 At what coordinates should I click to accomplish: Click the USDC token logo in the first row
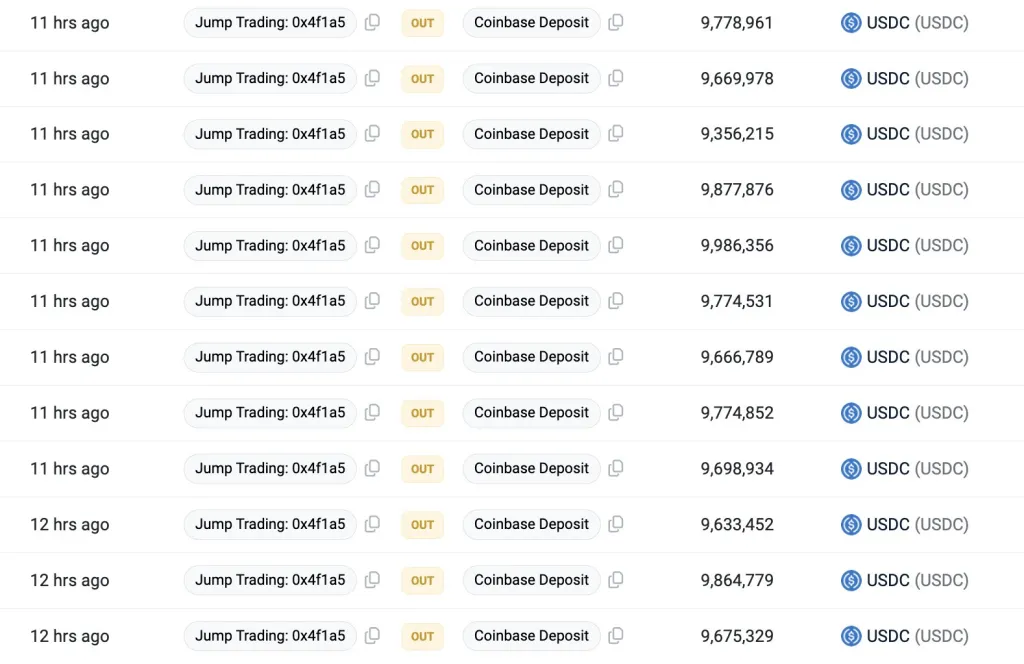pos(851,22)
